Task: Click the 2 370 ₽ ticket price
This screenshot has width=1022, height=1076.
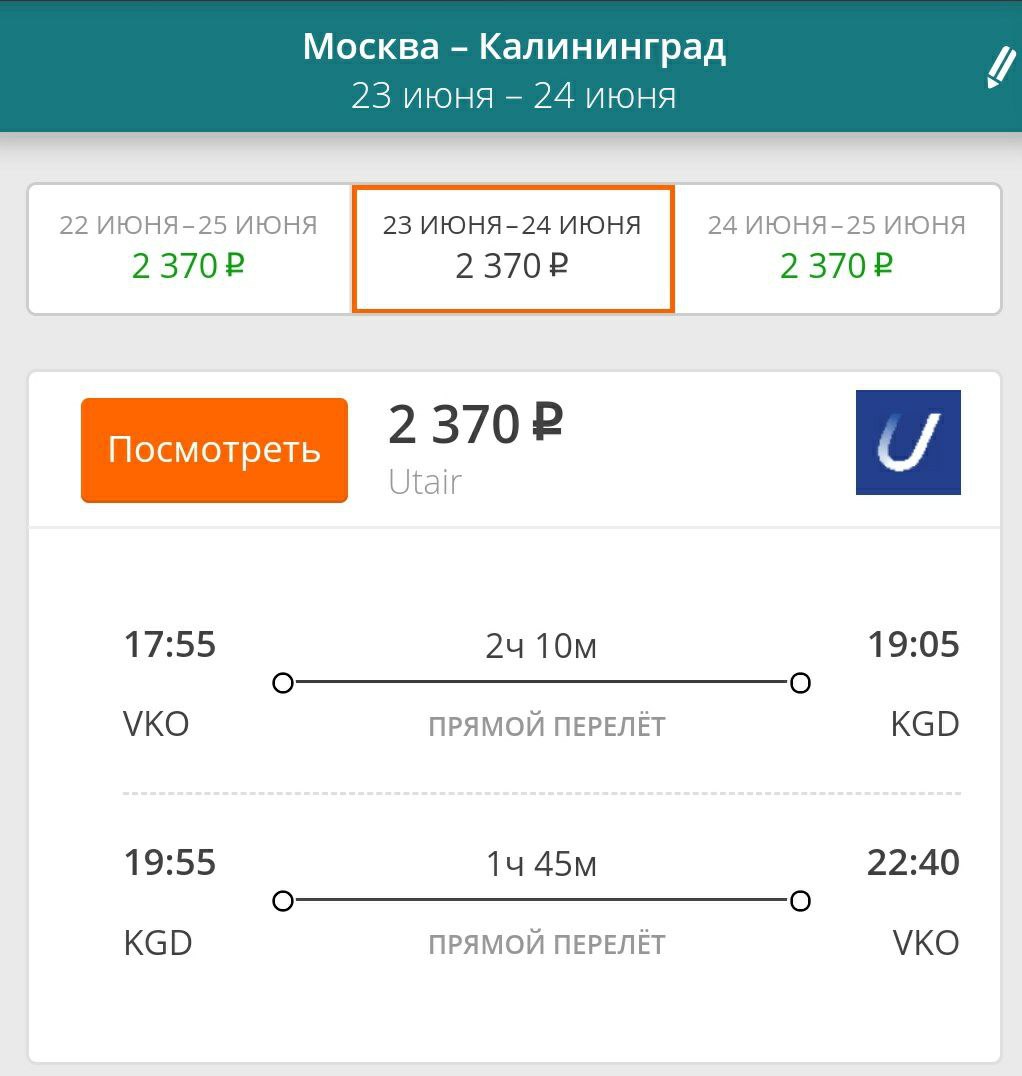Action: [476, 425]
